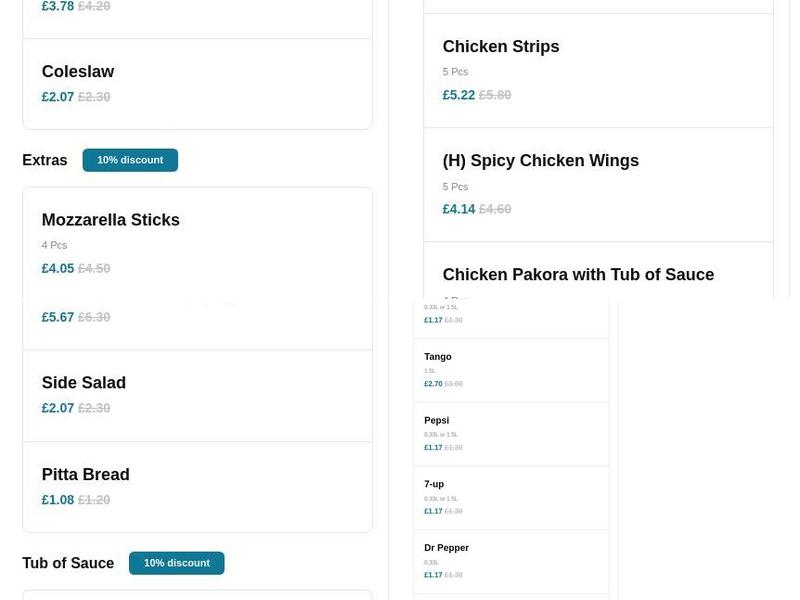Select Chicken Pakora with Tub of Sauce
Image resolution: width=800 pixels, height=600 pixels.
[x=578, y=274]
